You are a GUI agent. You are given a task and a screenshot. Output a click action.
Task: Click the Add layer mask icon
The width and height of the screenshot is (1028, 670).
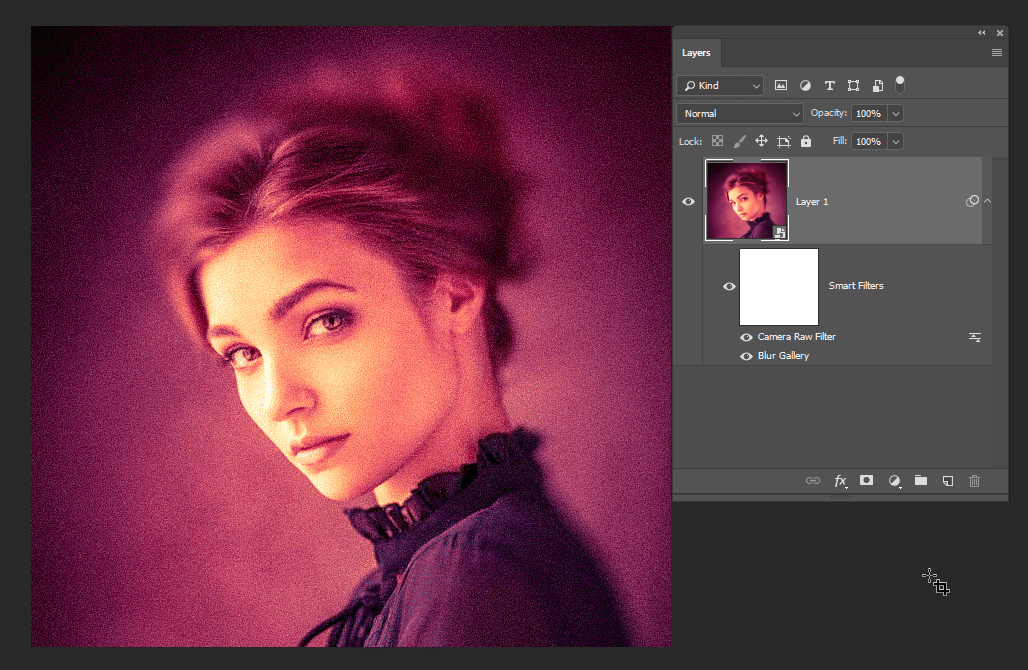pyautogui.click(x=866, y=481)
